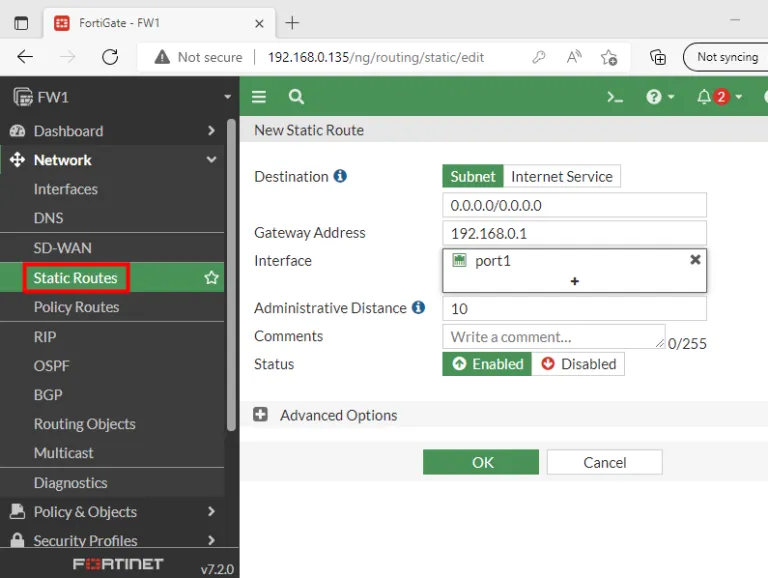This screenshot has height=578, width=768.
Task: Cancel the new static route
Action: pyautogui.click(x=604, y=462)
